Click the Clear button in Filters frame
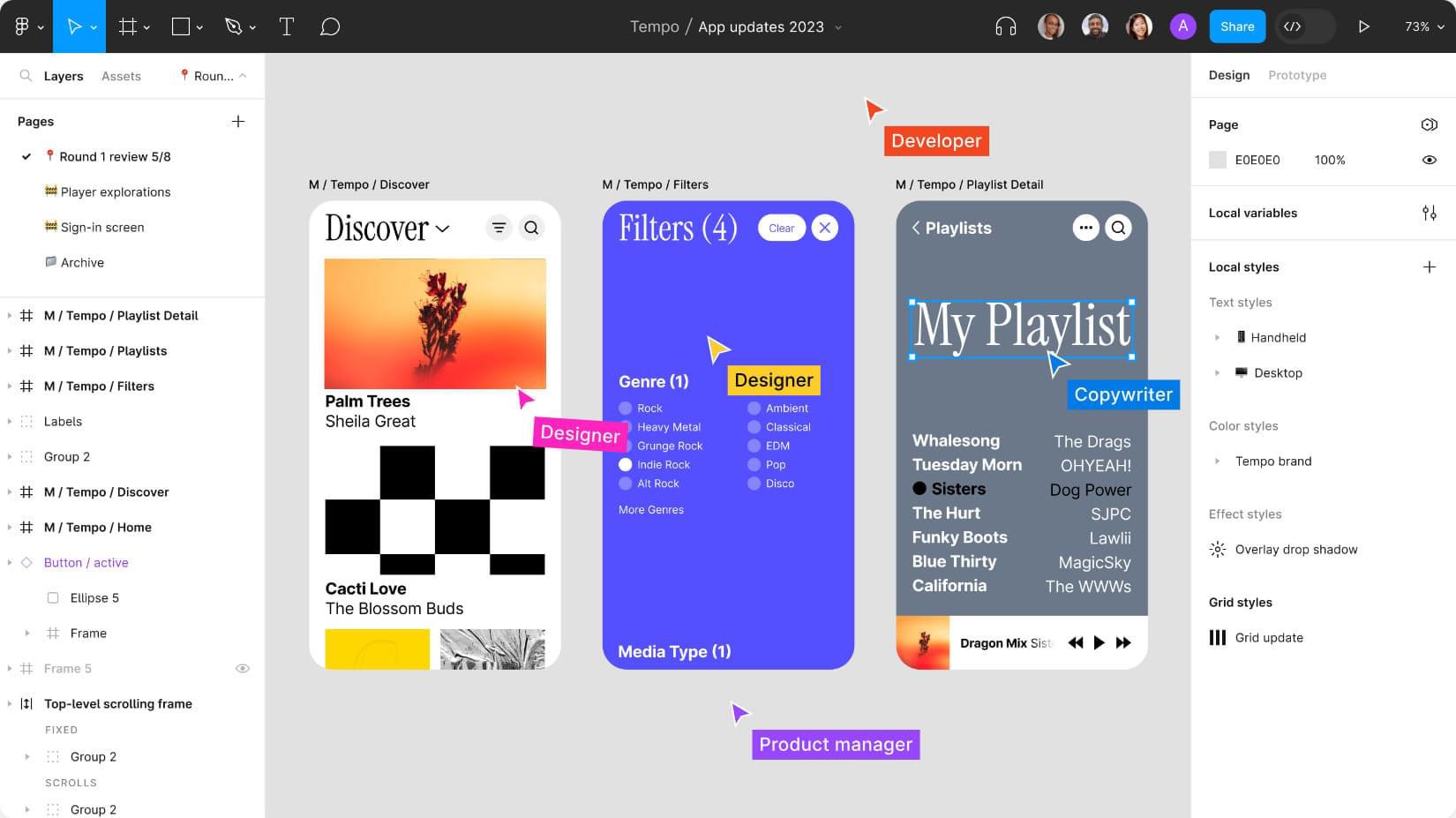This screenshot has height=818, width=1456. [x=782, y=228]
